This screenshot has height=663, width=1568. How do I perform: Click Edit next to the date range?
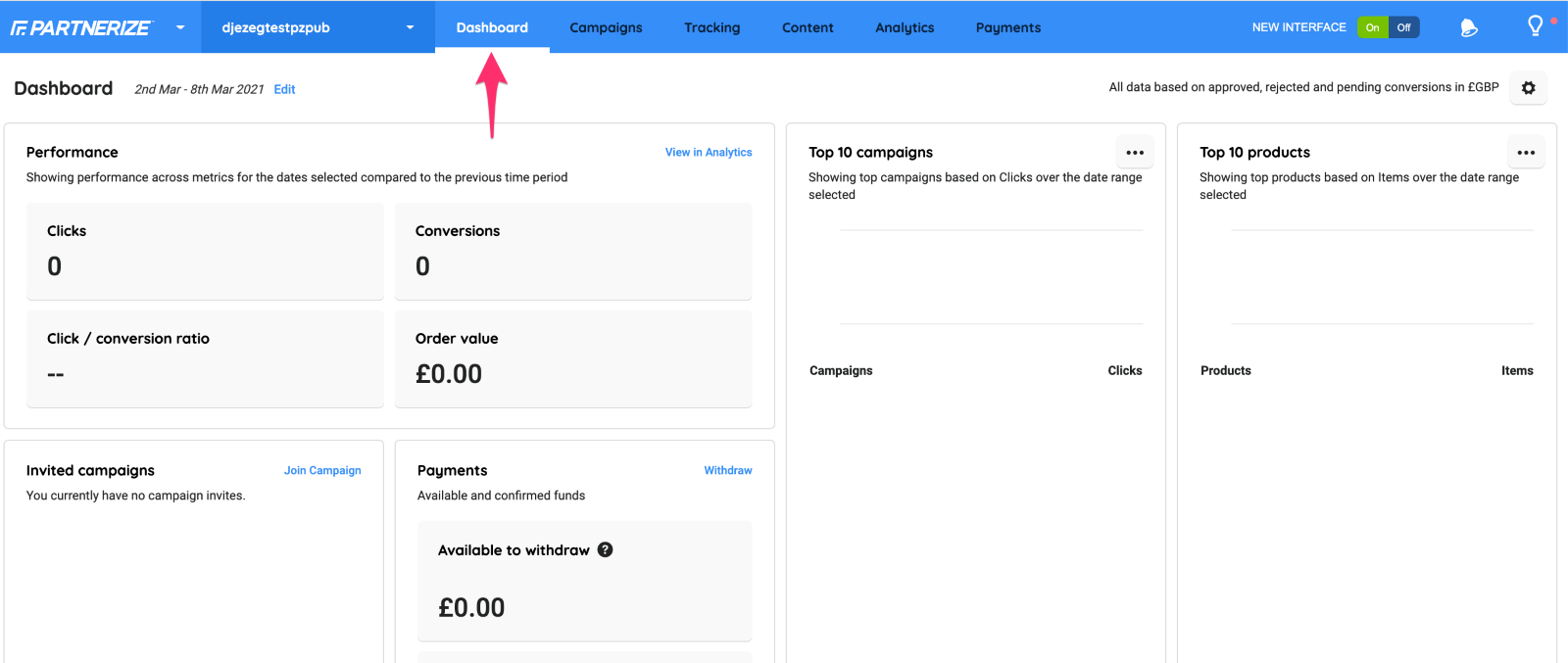coord(284,89)
